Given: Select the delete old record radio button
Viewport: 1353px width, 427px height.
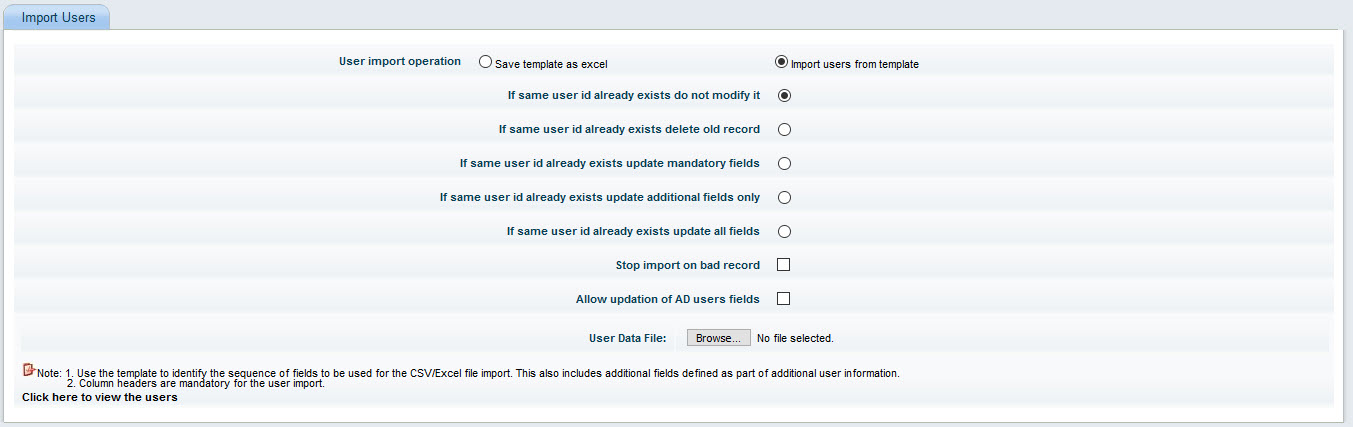Looking at the screenshot, I should pyautogui.click(x=784, y=130).
